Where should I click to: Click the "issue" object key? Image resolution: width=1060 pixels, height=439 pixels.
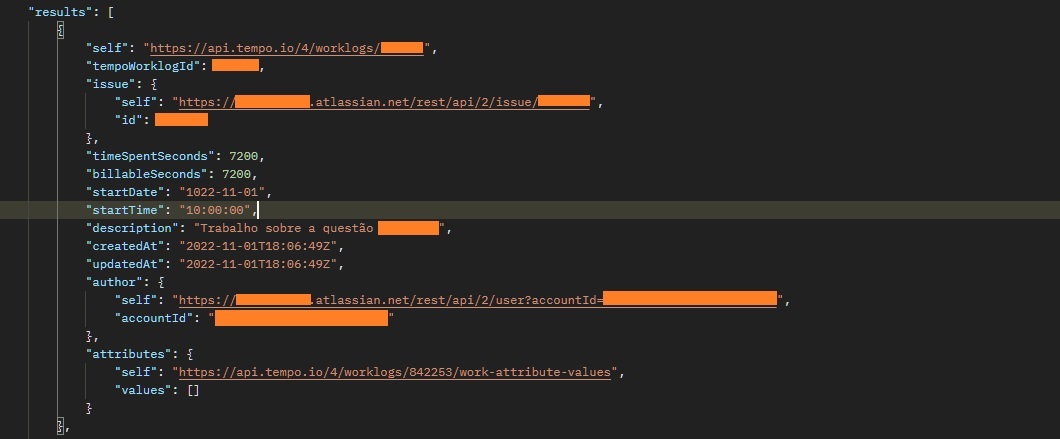(114, 84)
